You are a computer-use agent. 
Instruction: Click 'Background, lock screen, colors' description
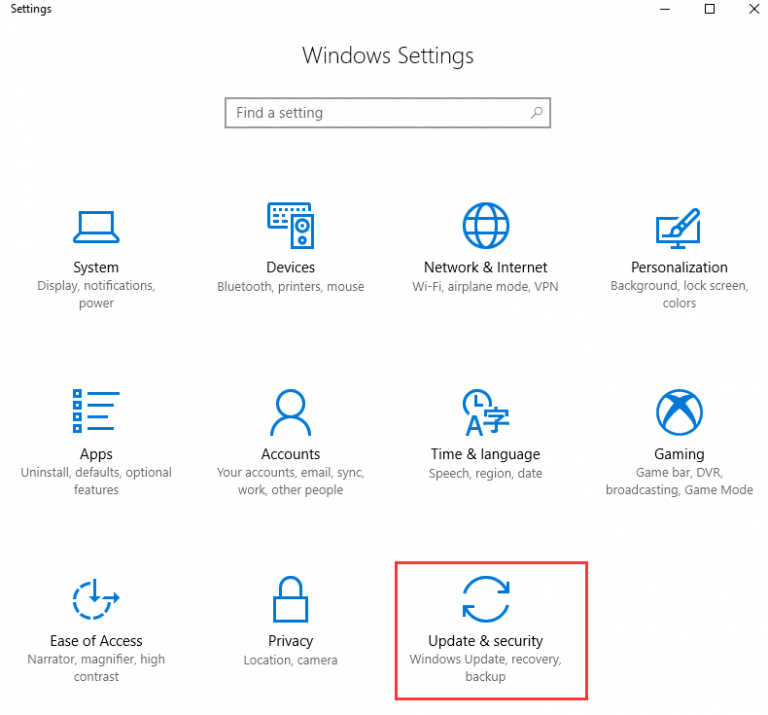(679, 294)
